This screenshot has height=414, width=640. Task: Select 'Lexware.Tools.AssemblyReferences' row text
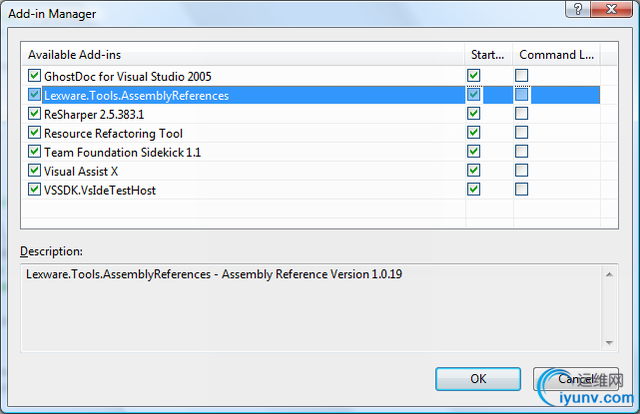(136, 96)
